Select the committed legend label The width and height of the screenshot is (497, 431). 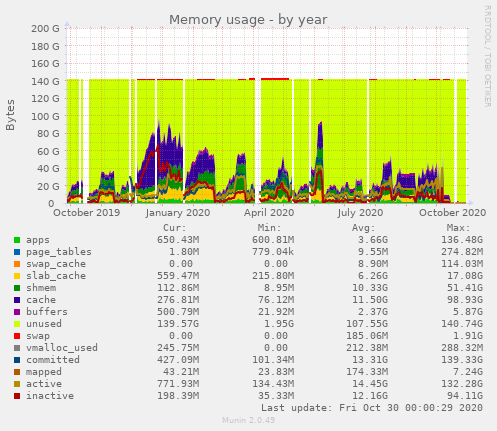pyautogui.click(x=53, y=360)
